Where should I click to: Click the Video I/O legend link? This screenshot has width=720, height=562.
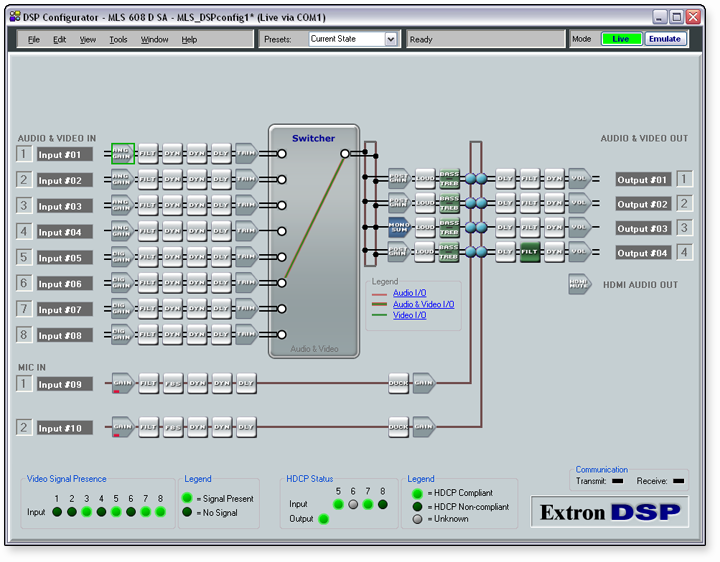[409, 315]
